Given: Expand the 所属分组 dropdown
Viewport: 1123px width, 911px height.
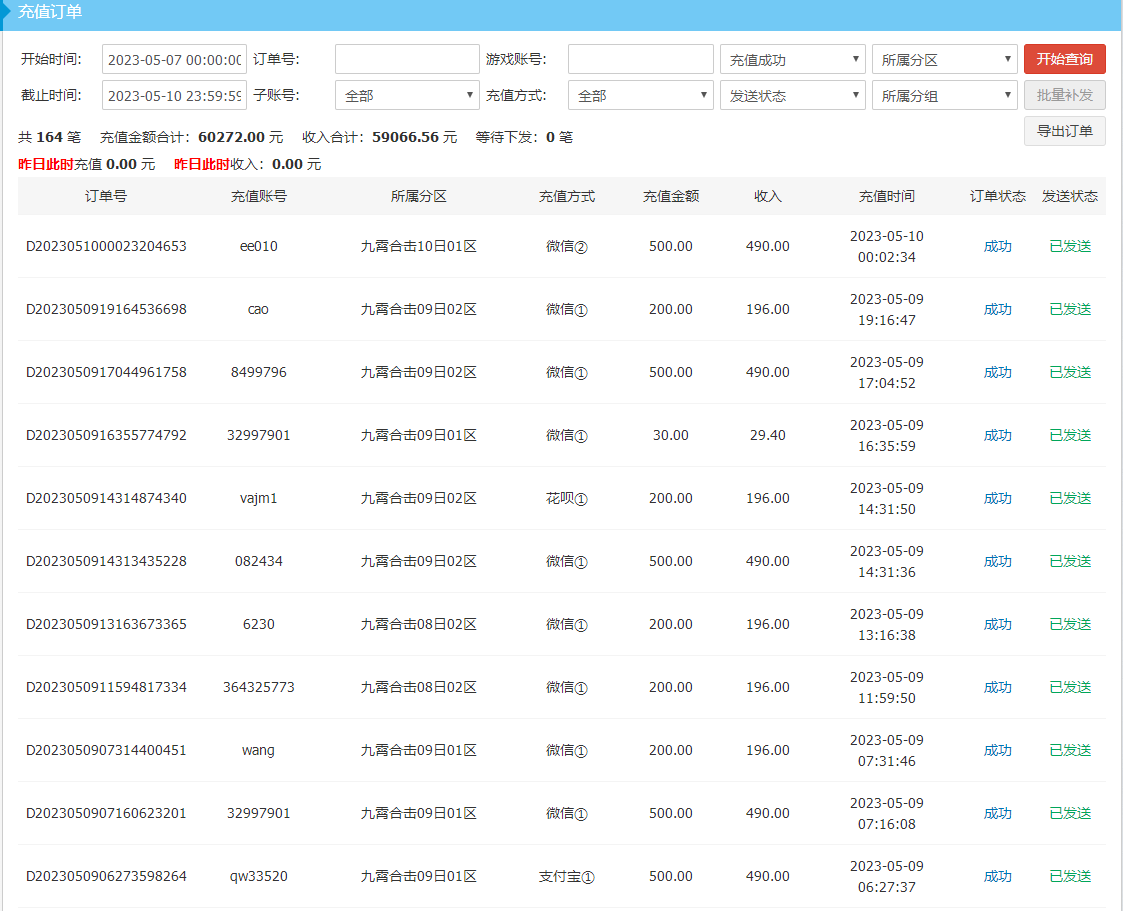Looking at the screenshot, I should (944, 96).
